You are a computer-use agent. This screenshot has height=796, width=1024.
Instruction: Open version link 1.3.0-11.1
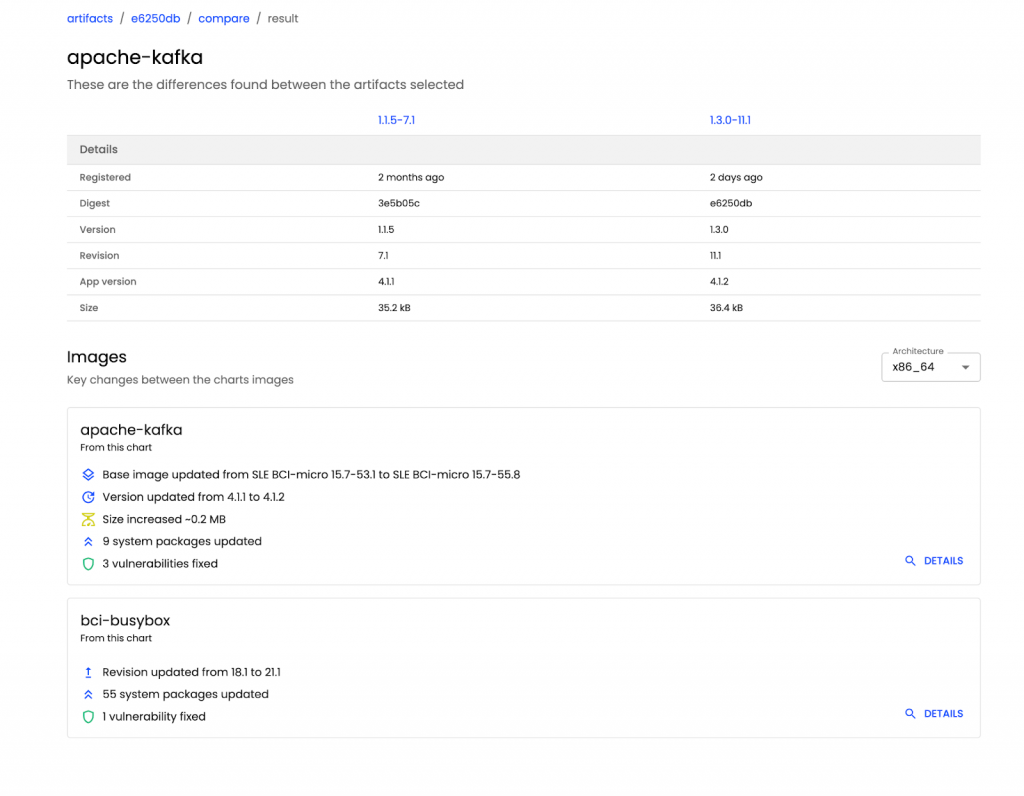pos(727,119)
